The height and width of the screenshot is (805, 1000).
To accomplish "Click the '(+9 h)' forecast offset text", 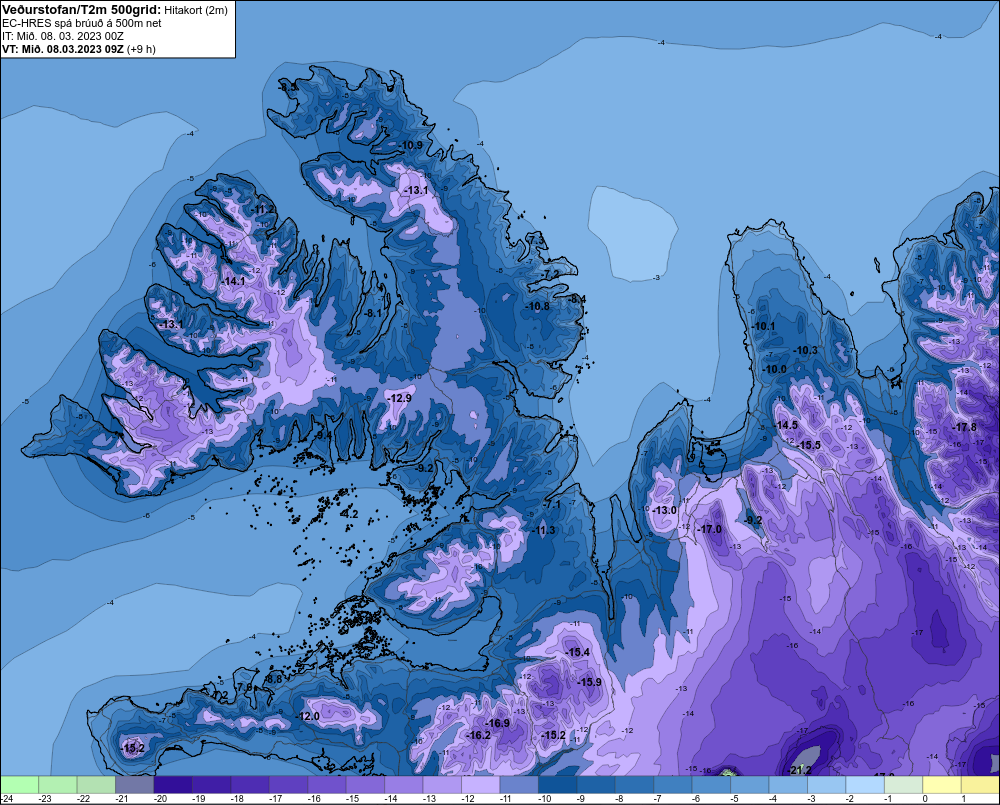I will [x=141, y=49].
